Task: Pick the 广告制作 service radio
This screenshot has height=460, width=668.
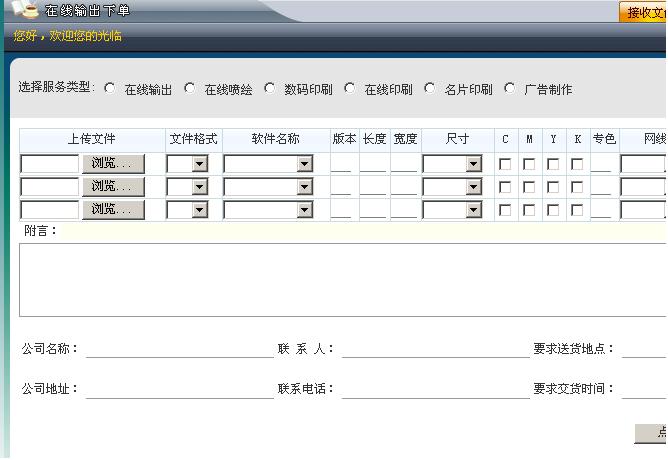Action: (509, 88)
